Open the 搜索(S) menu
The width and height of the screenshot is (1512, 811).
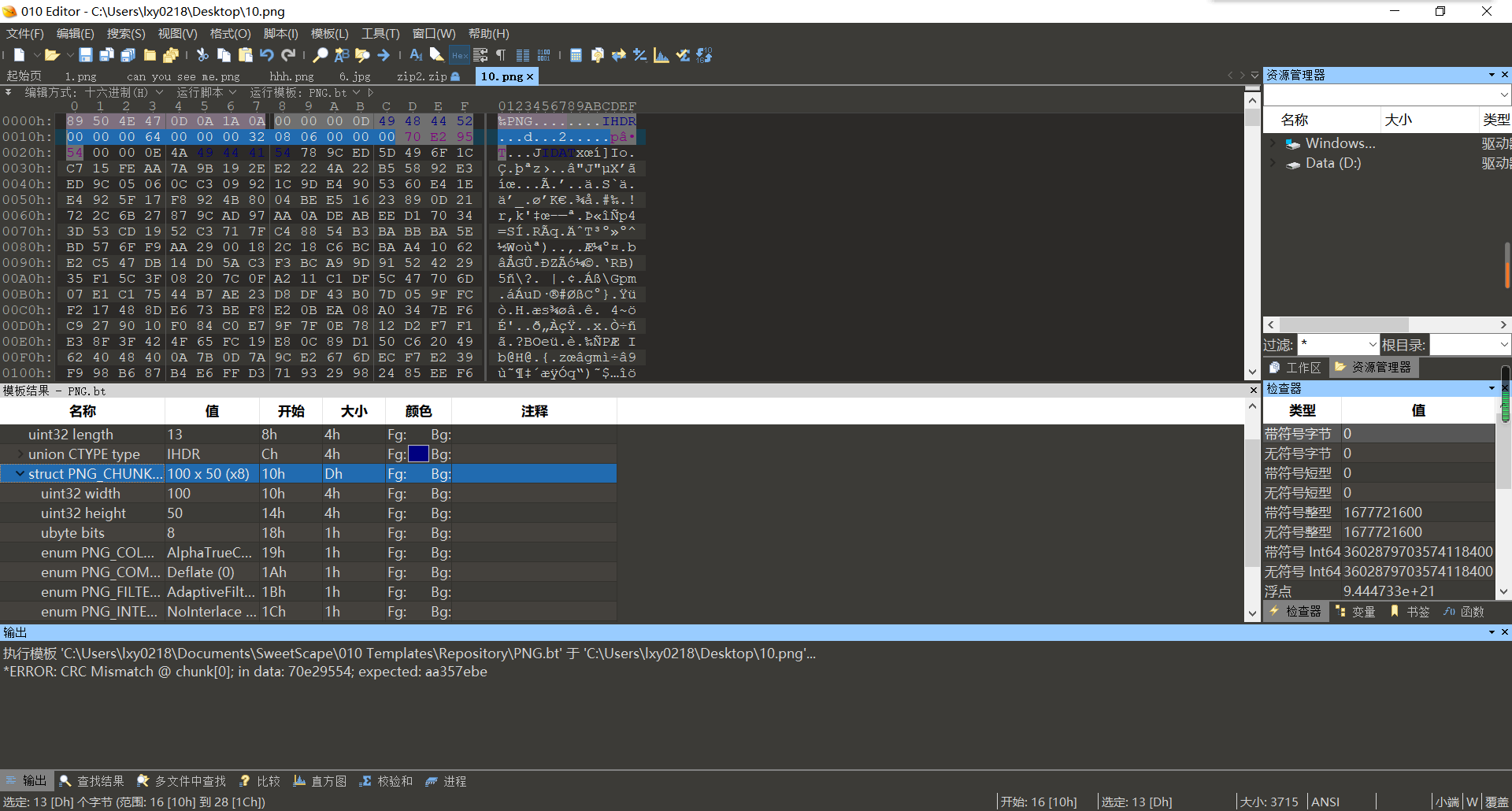coord(126,34)
